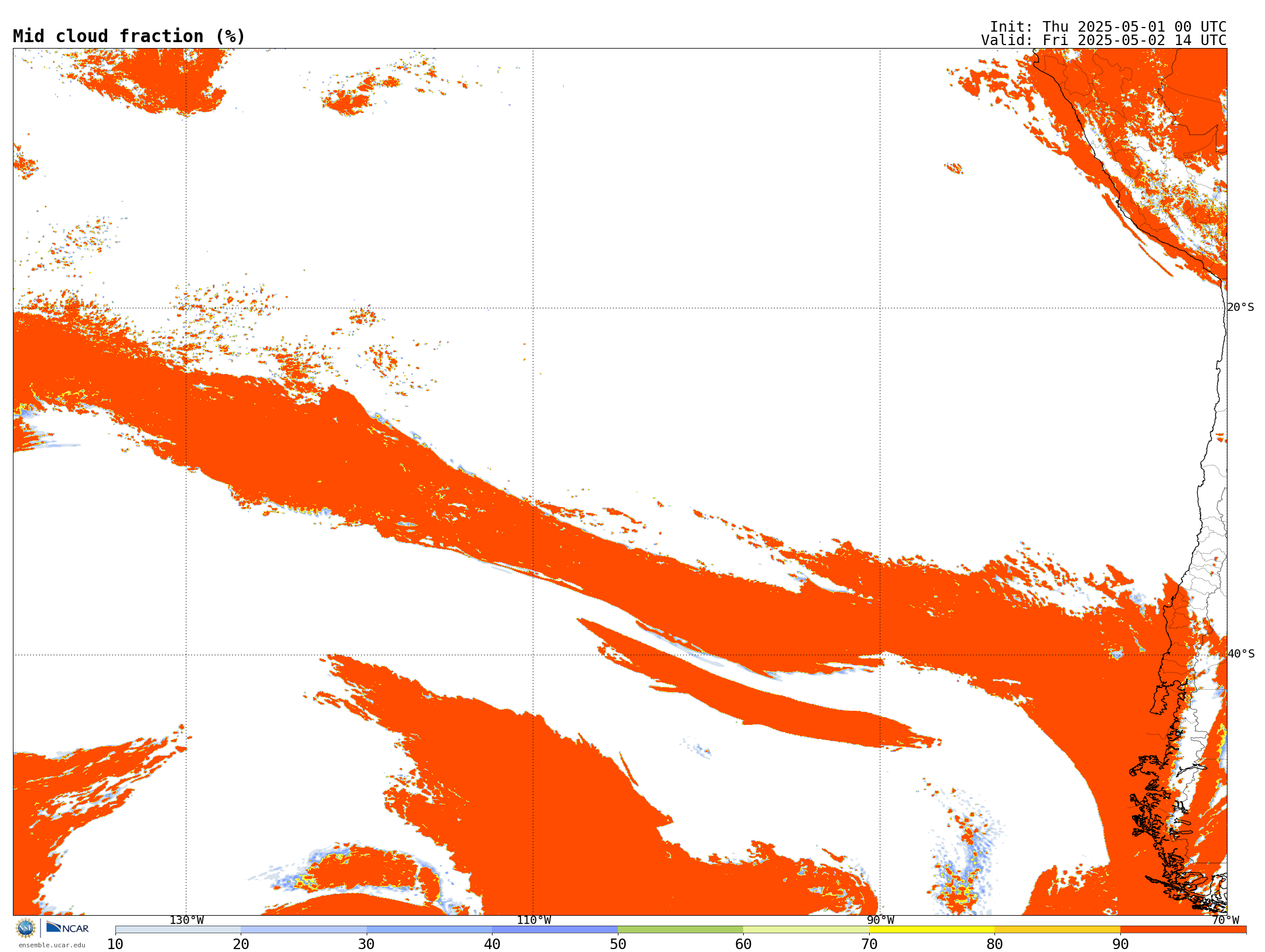Click the 40°S latitude label
The width and height of the screenshot is (1265, 952).
tap(1240, 654)
